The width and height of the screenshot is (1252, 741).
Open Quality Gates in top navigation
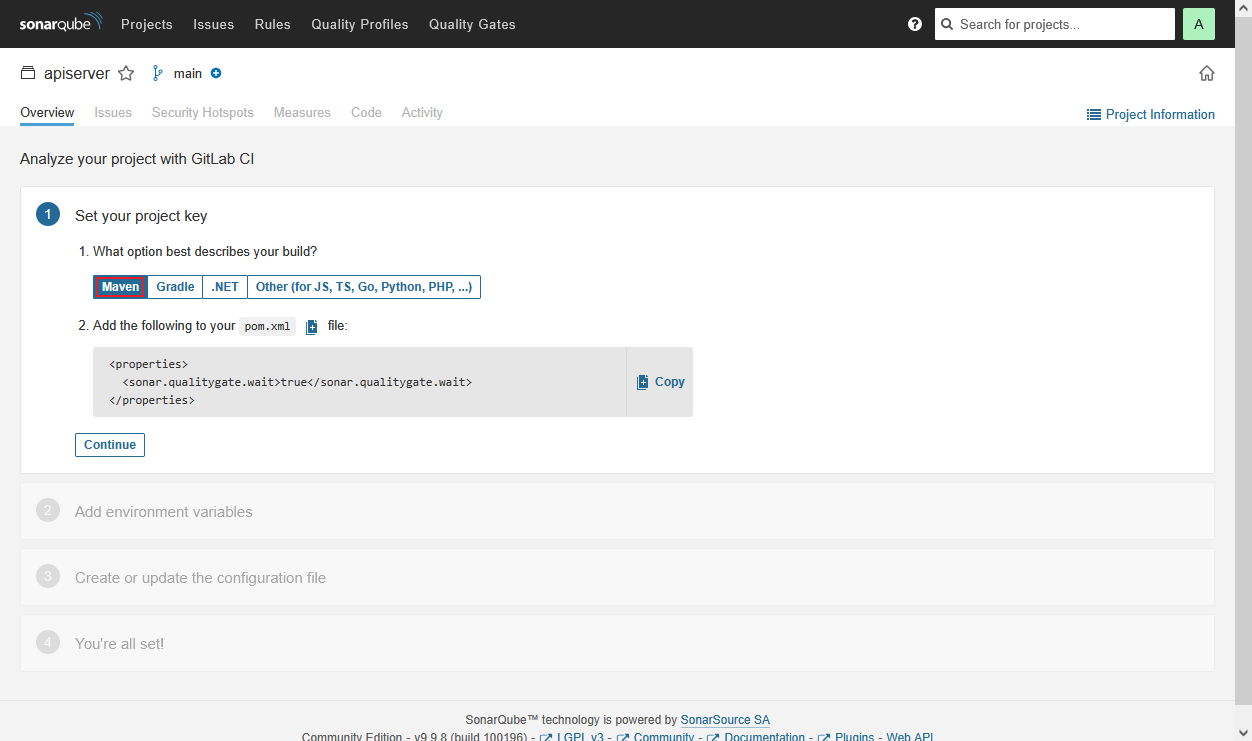point(472,24)
